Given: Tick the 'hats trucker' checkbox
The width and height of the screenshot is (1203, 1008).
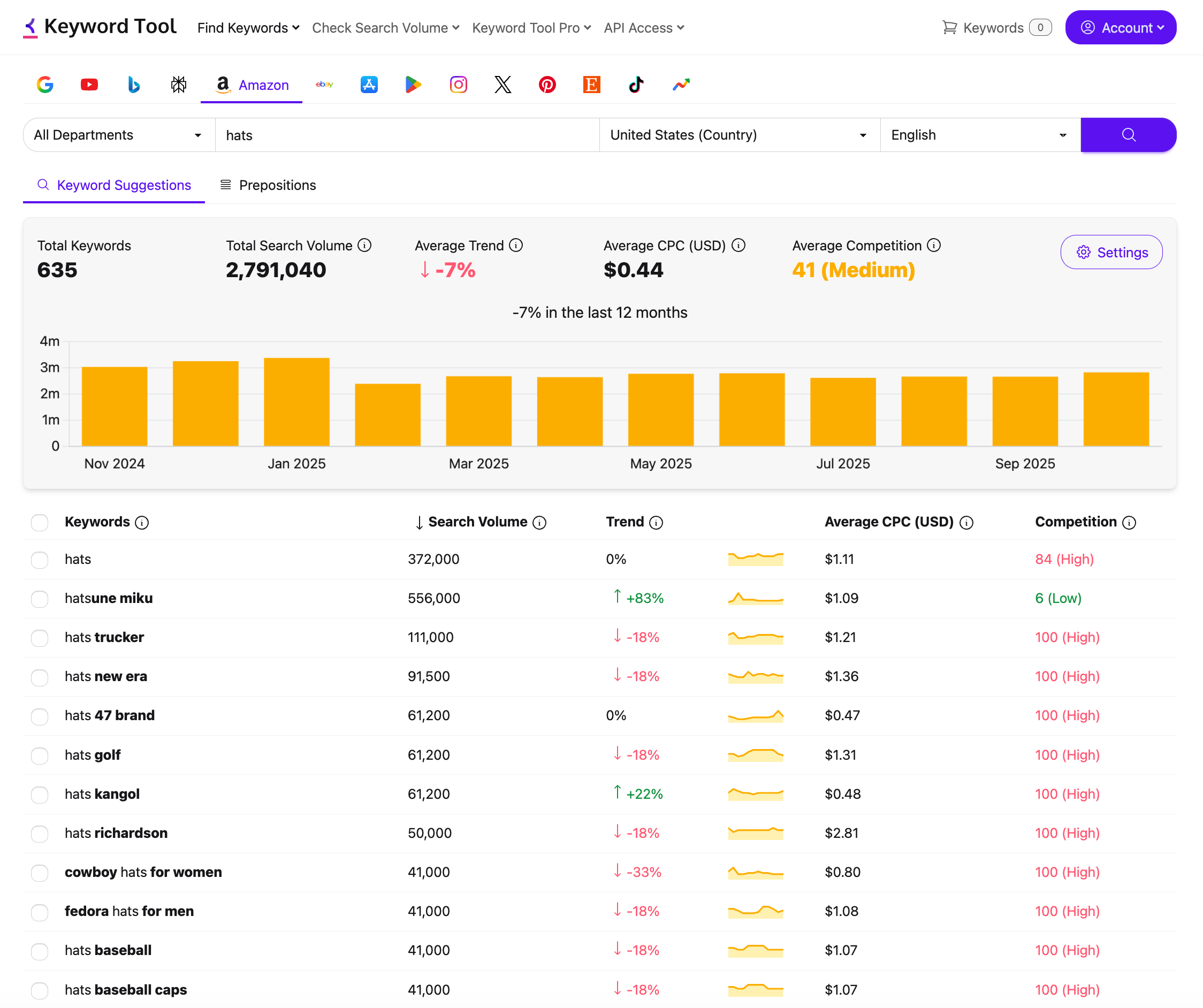Looking at the screenshot, I should pyautogui.click(x=40, y=638).
